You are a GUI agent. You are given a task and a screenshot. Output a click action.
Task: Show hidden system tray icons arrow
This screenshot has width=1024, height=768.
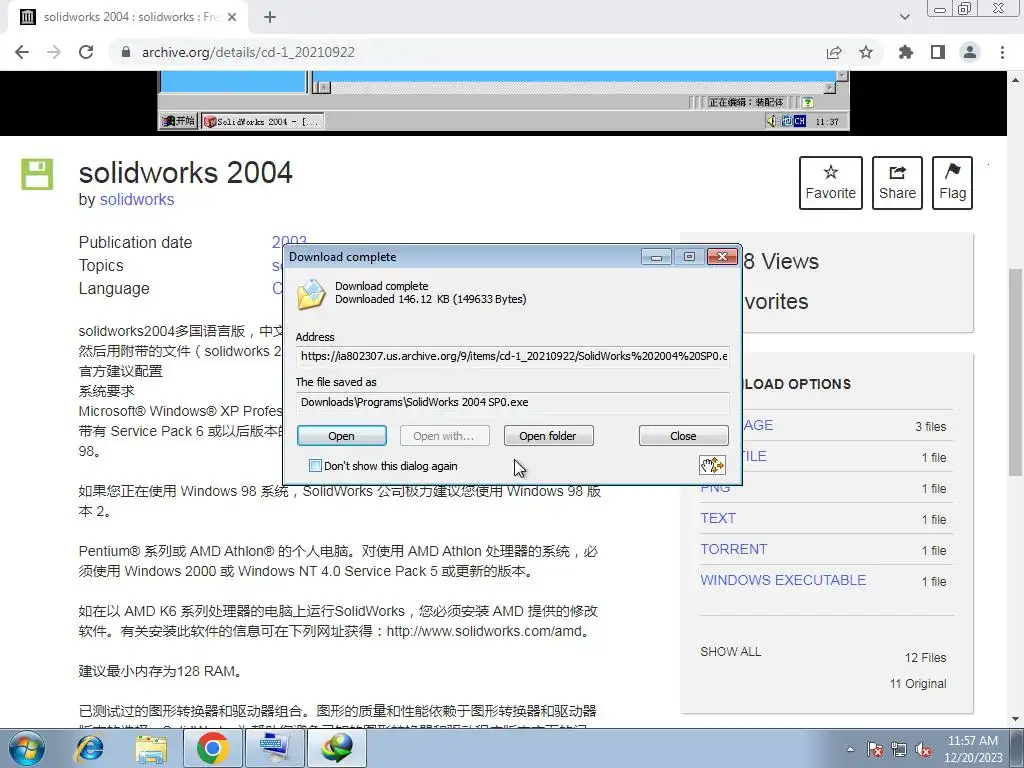click(850, 749)
